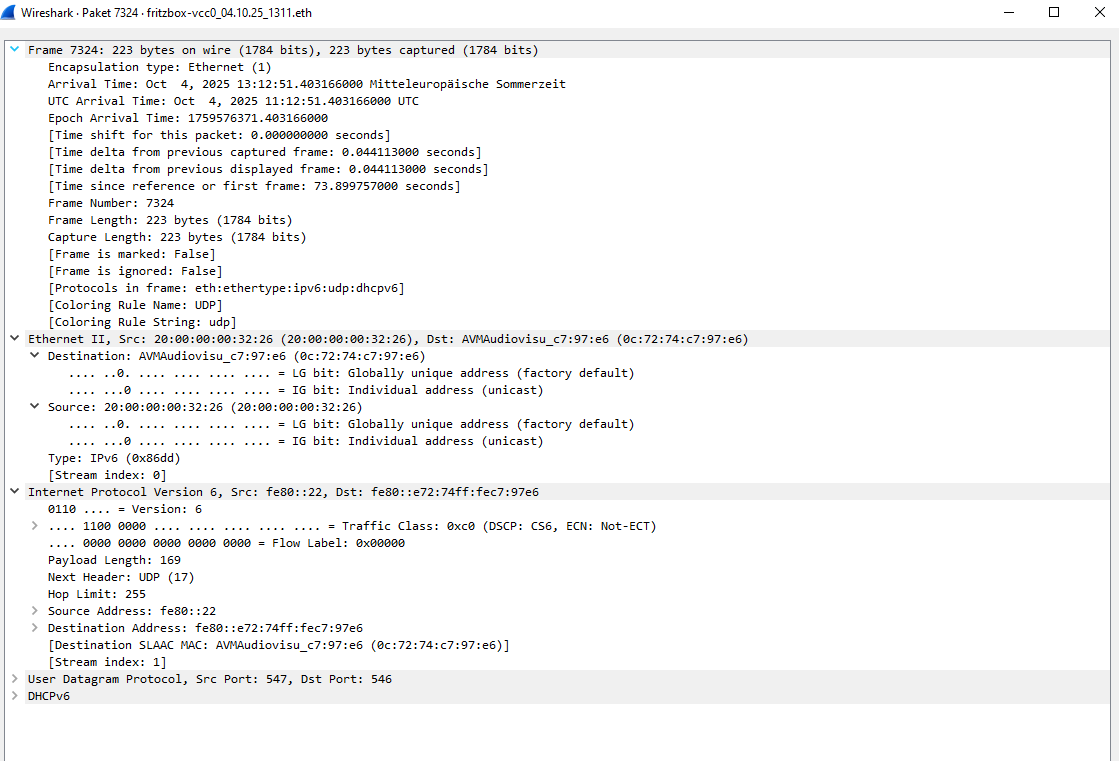Expand the Traffic Class 0xc0 field
This screenshot has height=761, width=1119.
(x=34, y=525)
